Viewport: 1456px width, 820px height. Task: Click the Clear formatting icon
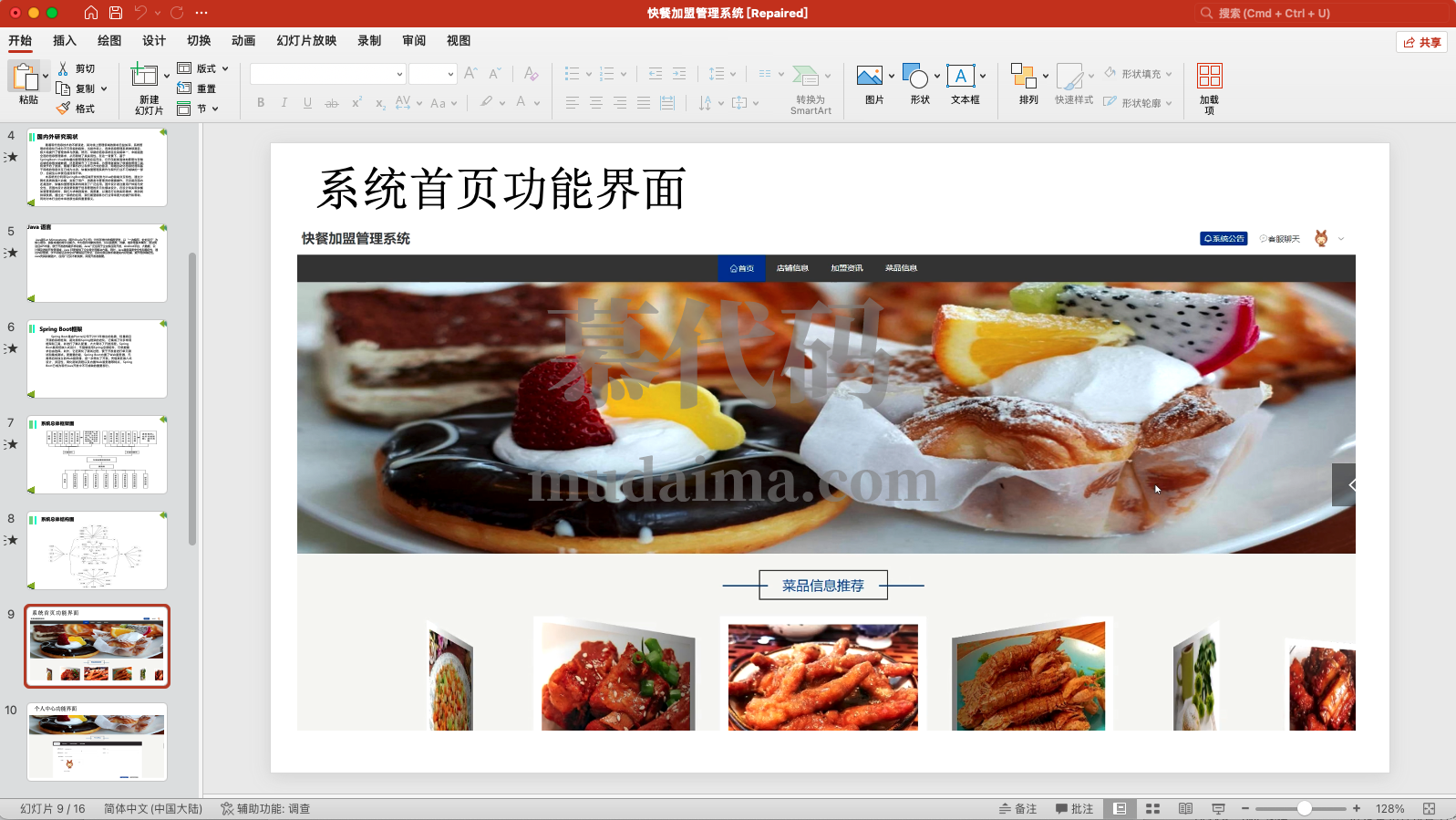pos(531,73)
